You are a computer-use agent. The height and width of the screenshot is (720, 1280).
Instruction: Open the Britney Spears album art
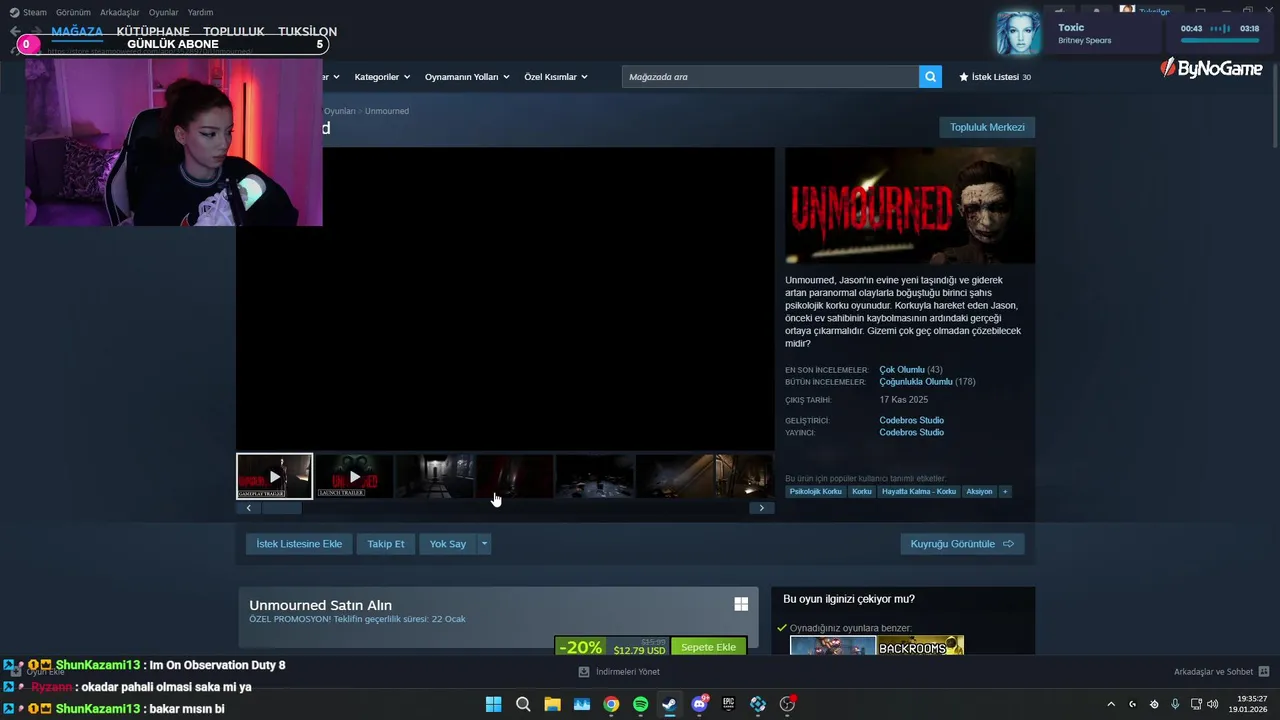click(x=1019, y=33)
